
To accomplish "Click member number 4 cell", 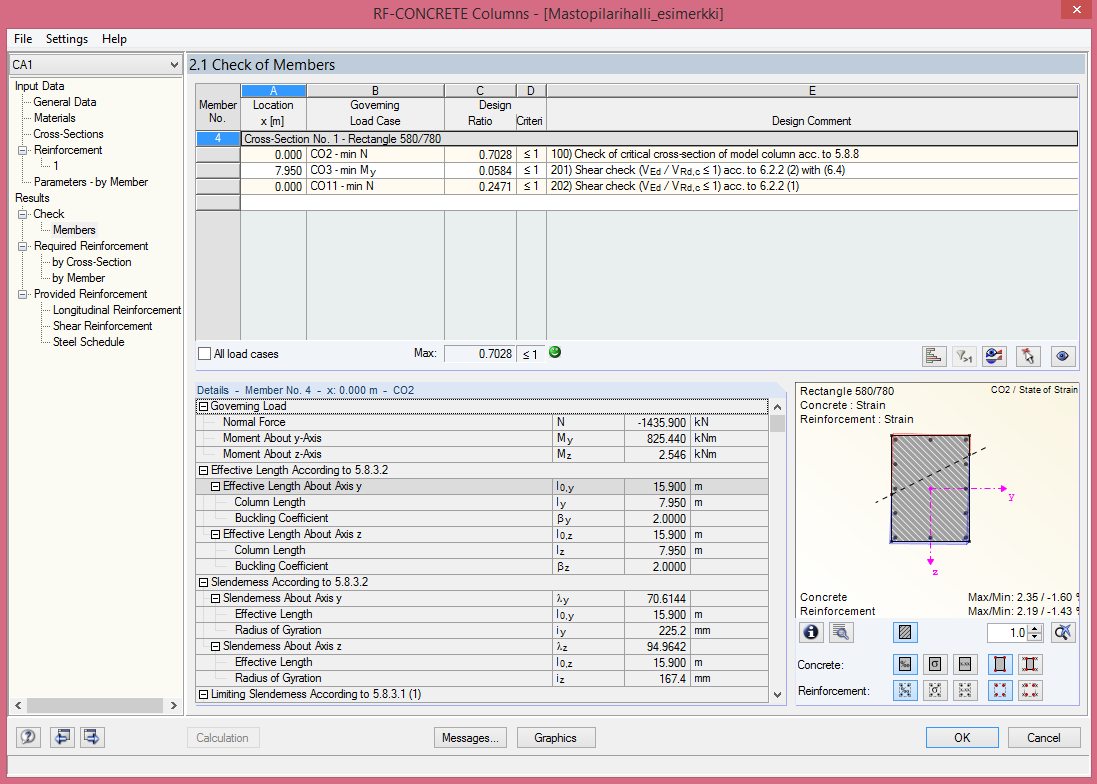I will click(218, 138).
